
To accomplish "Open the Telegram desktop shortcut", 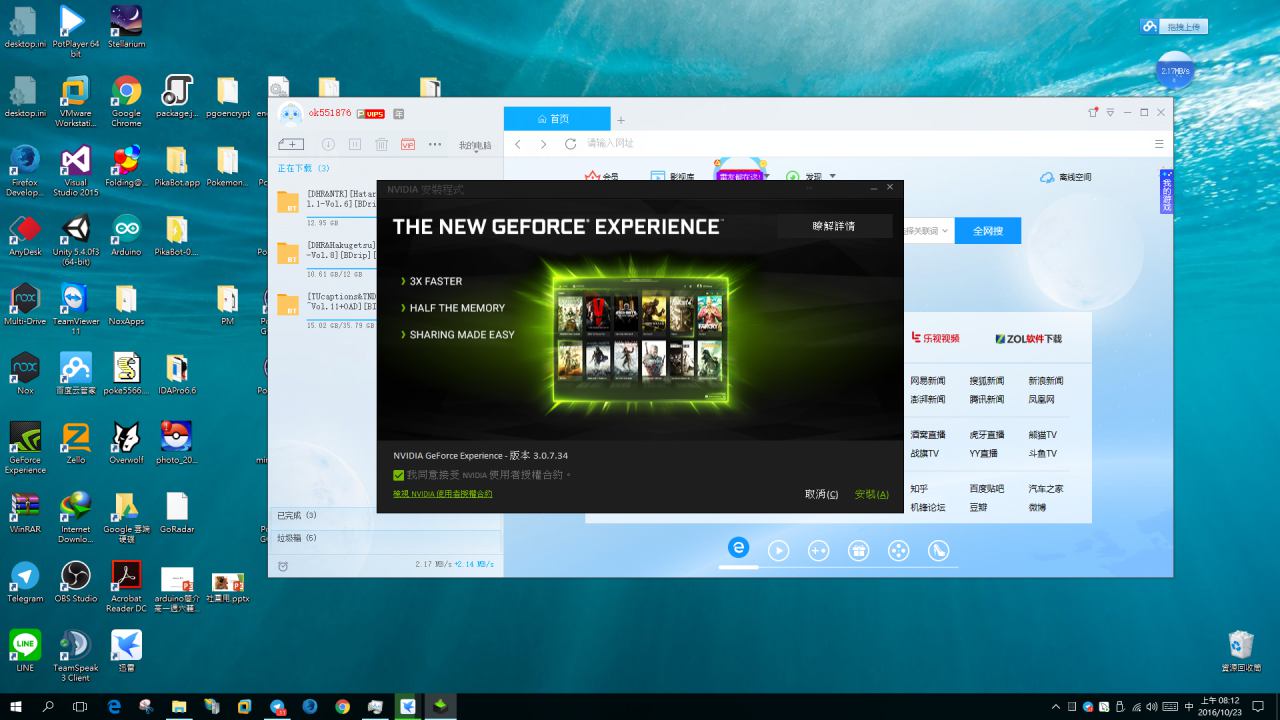I will pos(25,582).
